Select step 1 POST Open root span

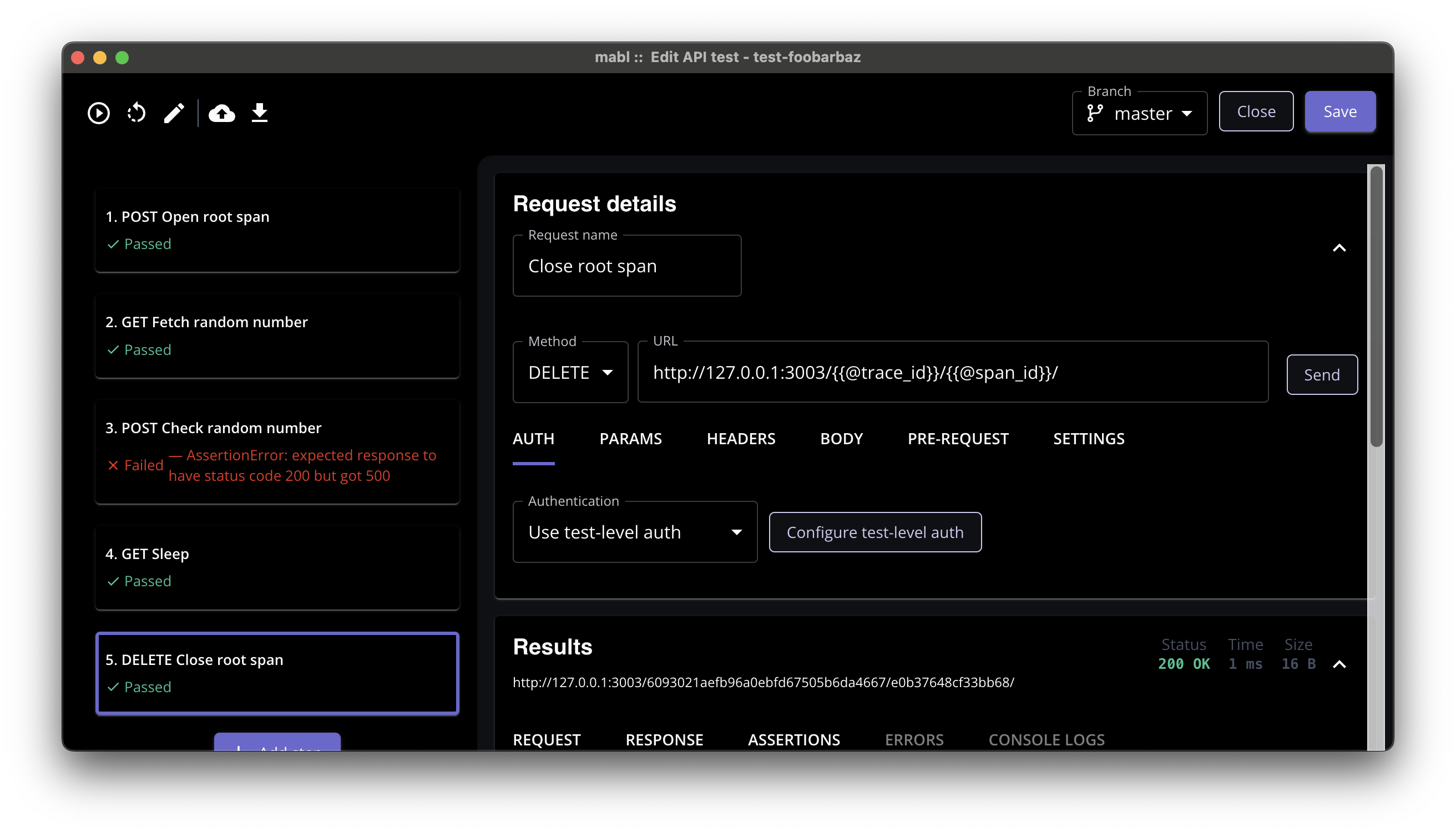pos(277,230)
